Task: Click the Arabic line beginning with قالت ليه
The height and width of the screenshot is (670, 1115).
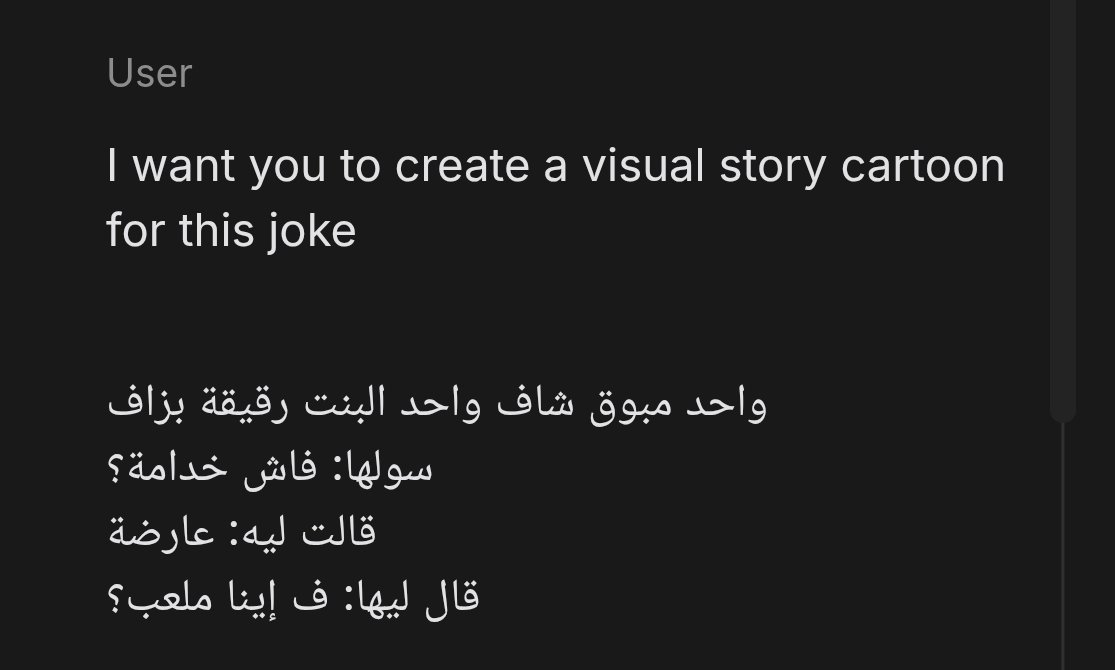Action: coord(241,533)
